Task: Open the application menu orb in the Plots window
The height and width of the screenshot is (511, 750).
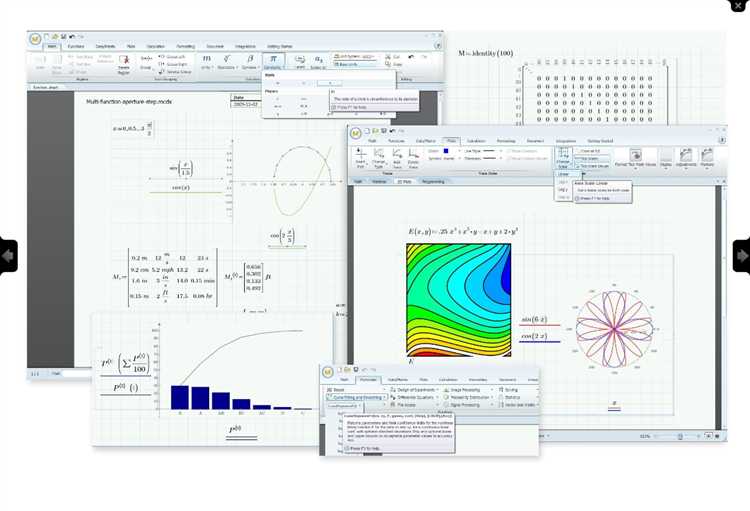Action: point(355,133)
